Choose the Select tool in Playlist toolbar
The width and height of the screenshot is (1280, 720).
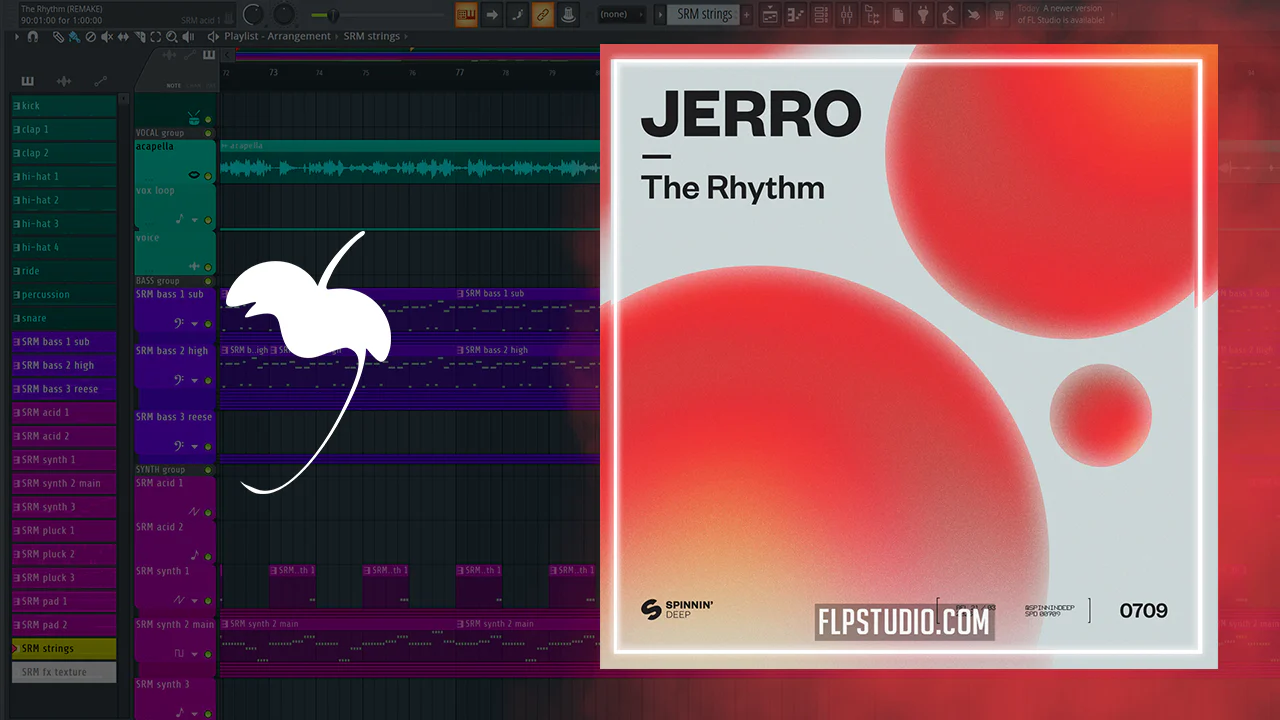156,36
